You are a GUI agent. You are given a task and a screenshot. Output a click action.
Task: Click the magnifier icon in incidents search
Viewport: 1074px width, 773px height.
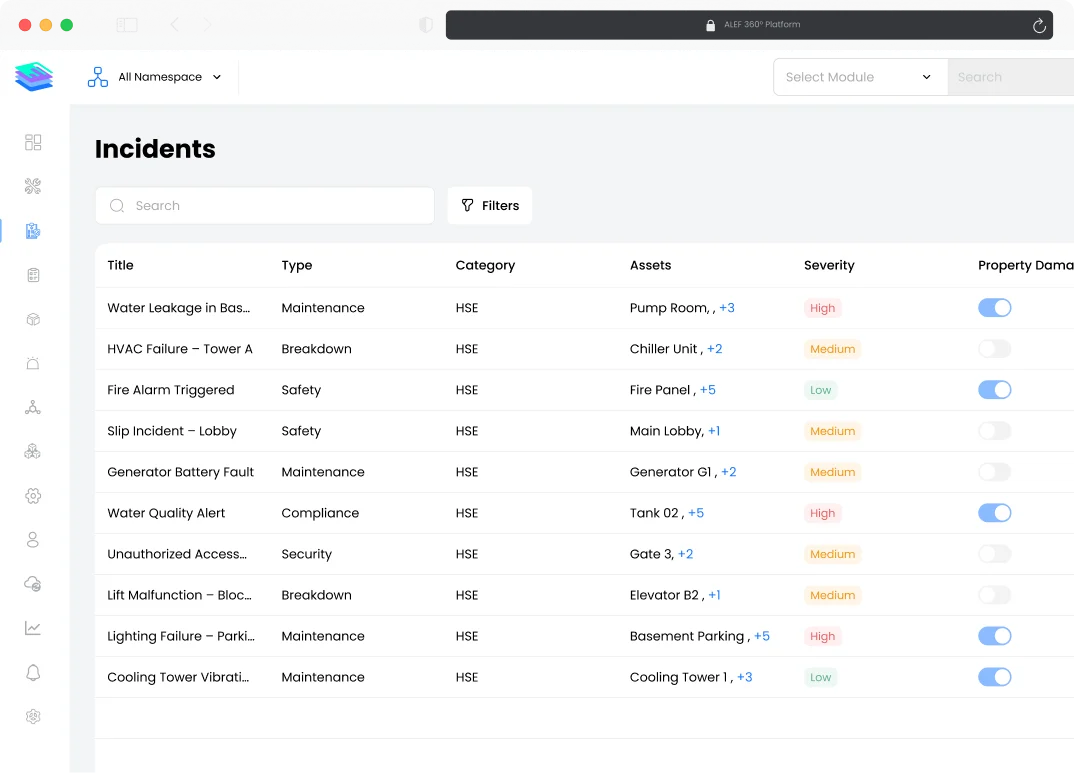pos(117,205)
